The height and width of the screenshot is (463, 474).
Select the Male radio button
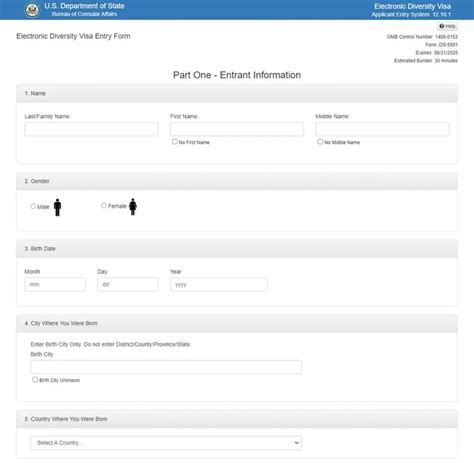tap(33, 206)
